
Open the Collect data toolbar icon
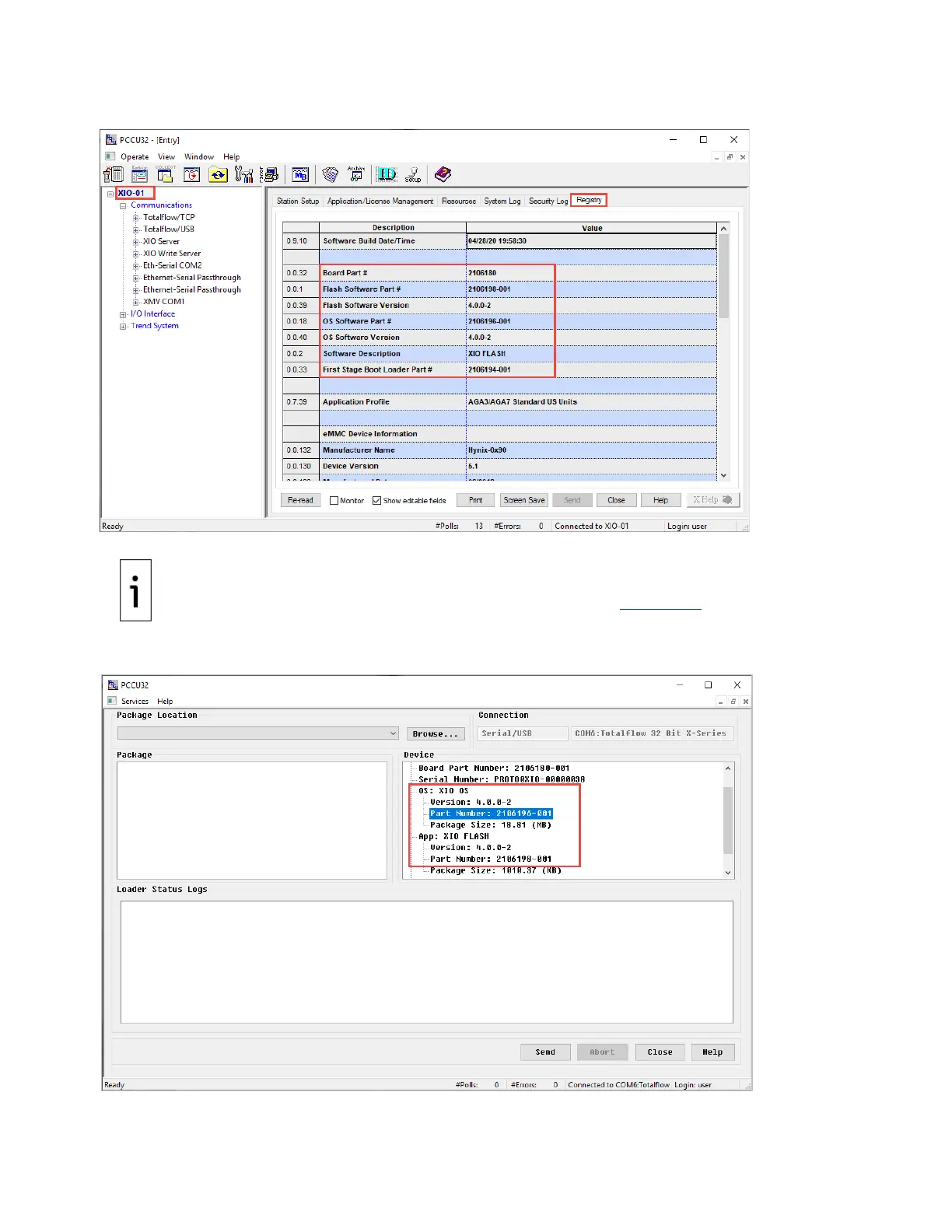click(165, 174)
